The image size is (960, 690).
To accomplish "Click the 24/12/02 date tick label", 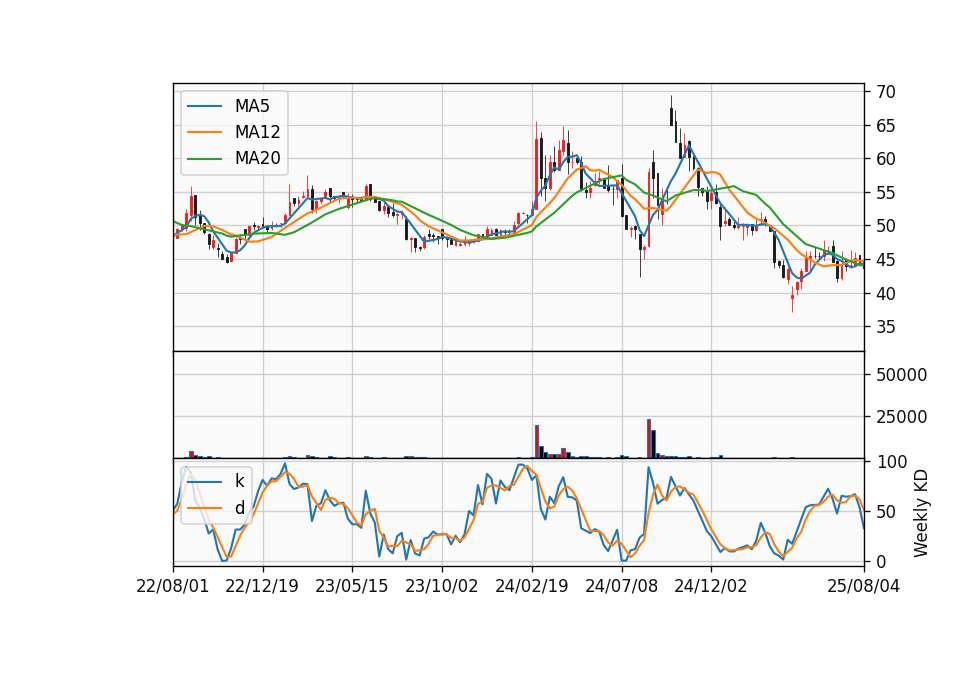I will click(x=711, y=586).
